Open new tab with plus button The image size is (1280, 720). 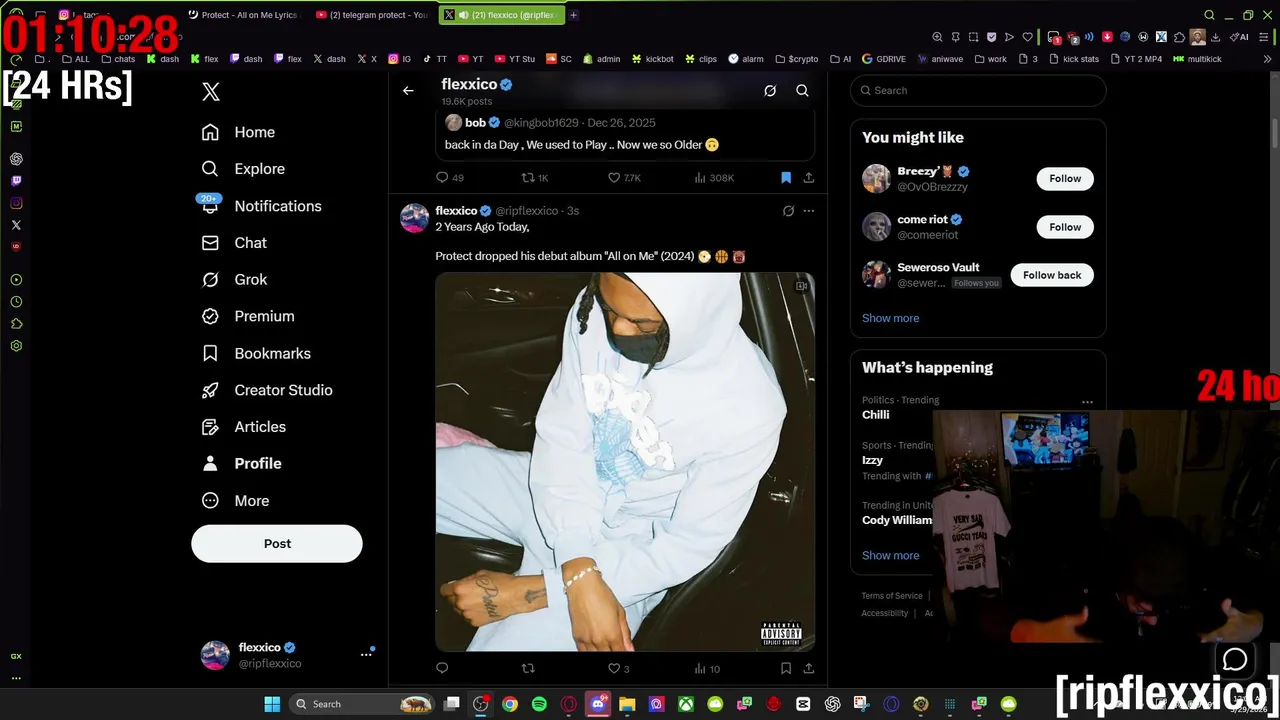click(x=573, y=15)
